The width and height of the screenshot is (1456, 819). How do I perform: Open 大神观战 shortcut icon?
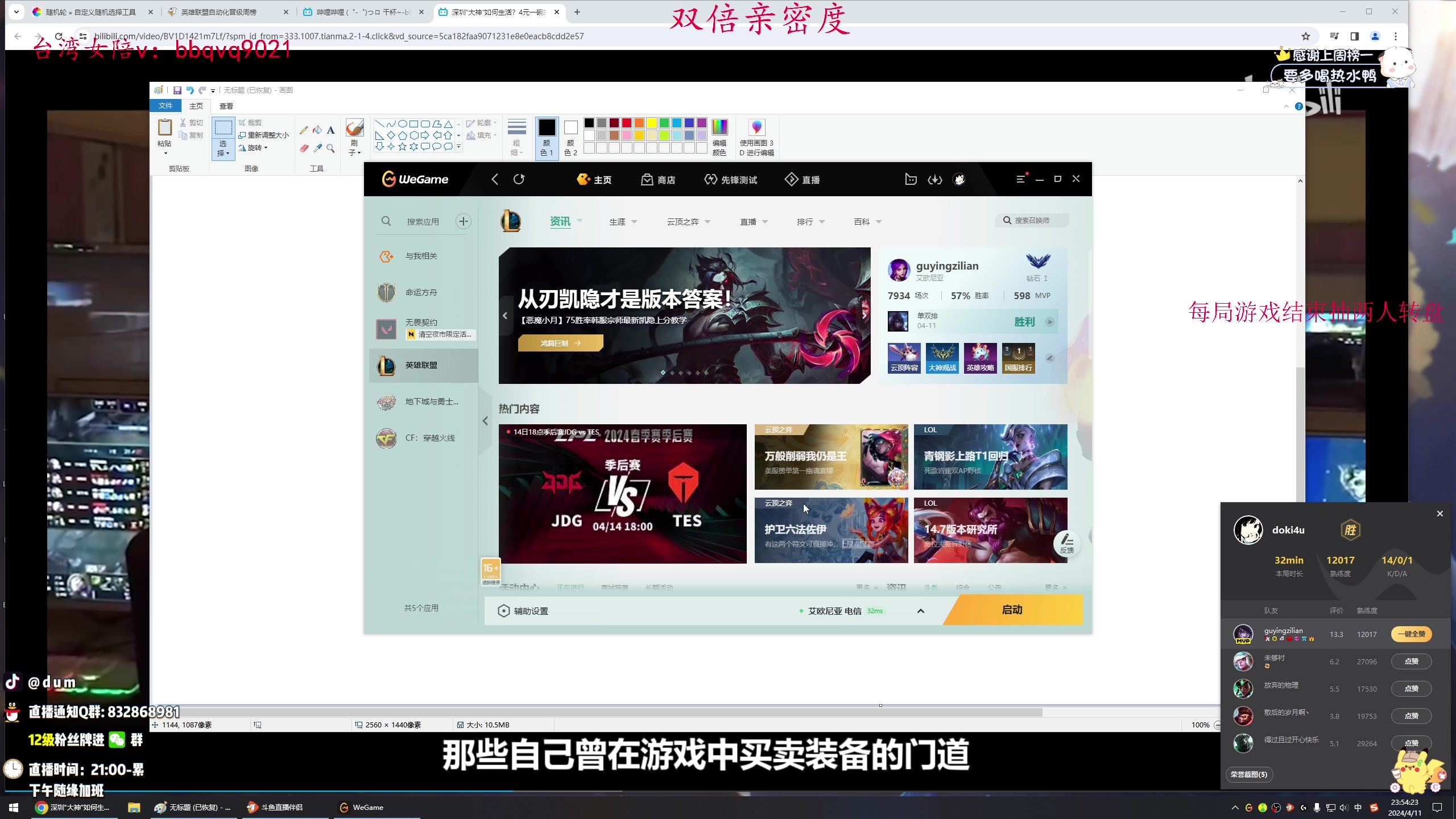coord(942,358)
